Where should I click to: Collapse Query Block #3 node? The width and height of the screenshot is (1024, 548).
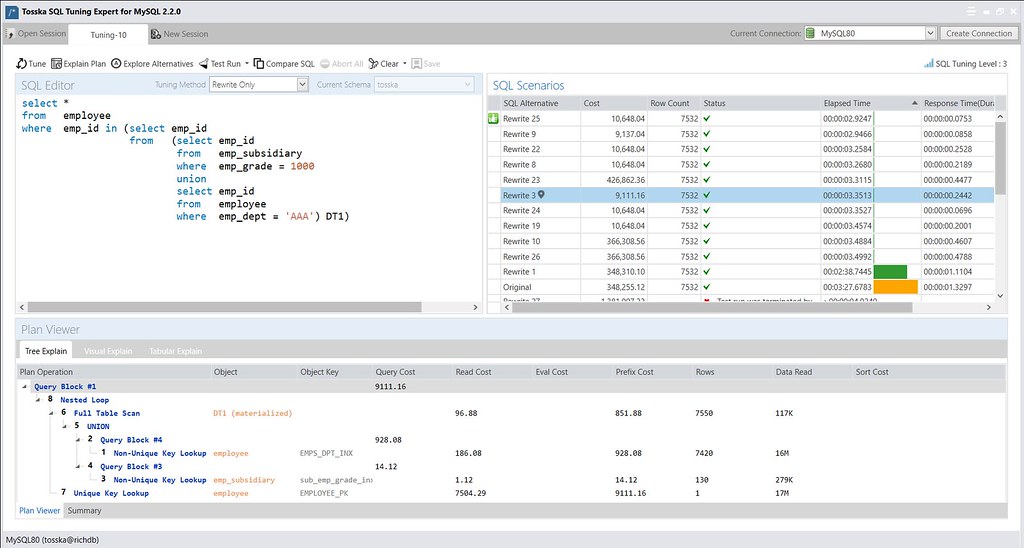(x=78, y=466)
